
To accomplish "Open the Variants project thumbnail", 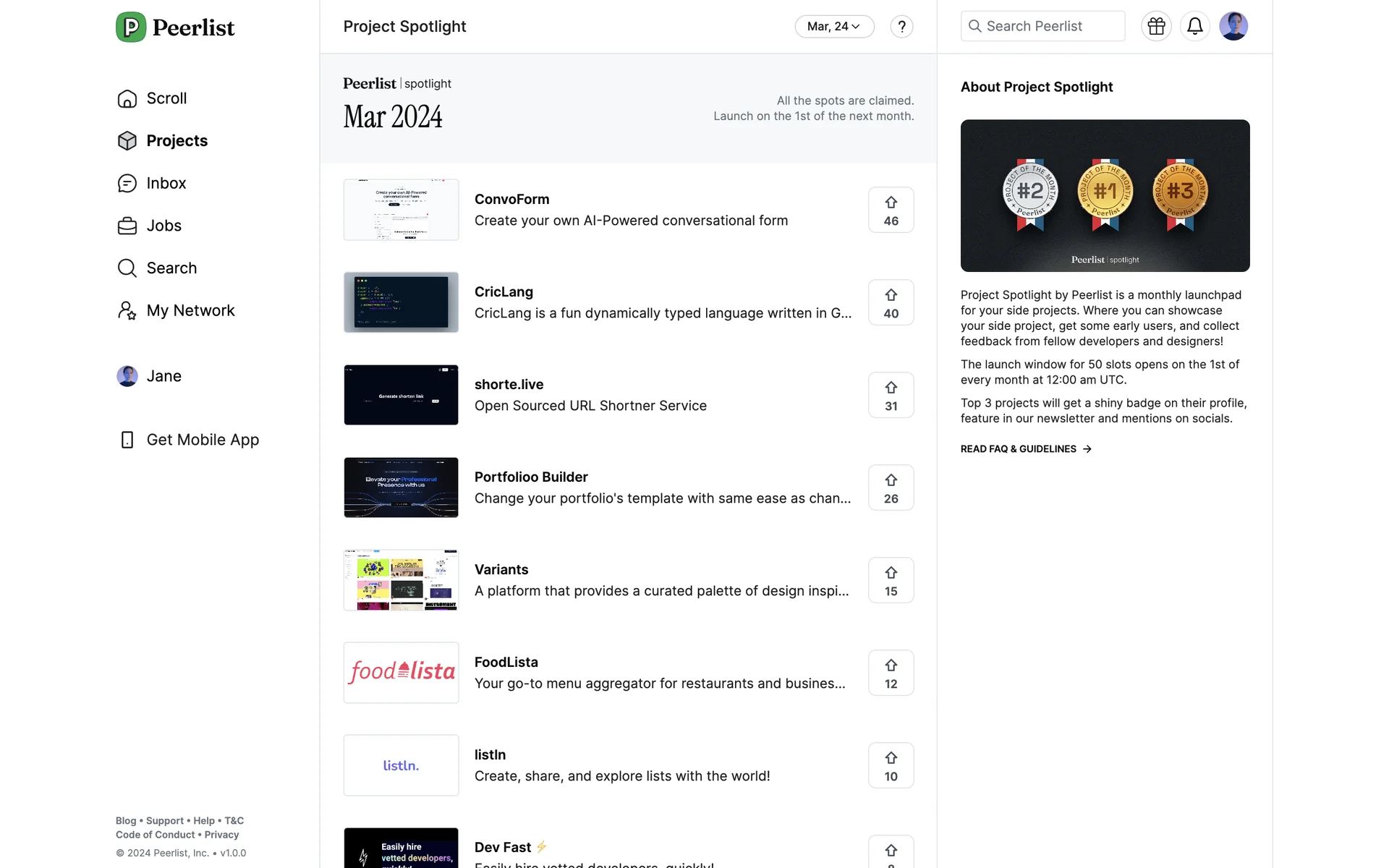I will pos(401,580).
